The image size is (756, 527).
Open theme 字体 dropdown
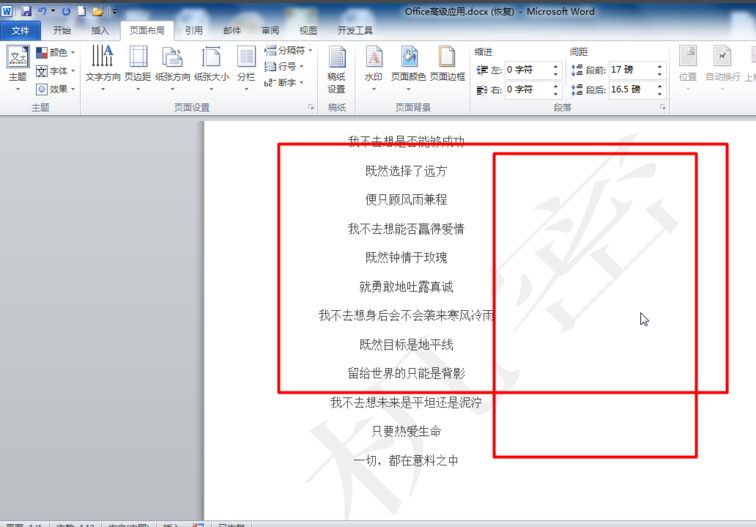(x=55, y=71)
